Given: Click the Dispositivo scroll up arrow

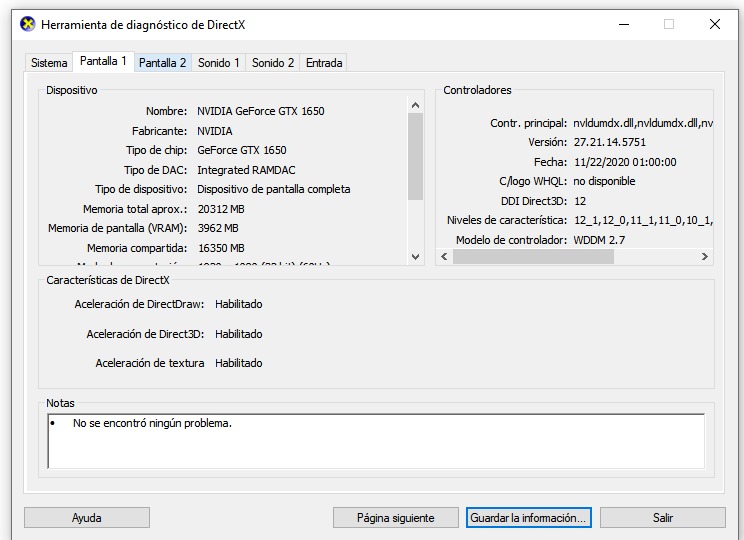Looking at the screenshot, I should [416, 105].
